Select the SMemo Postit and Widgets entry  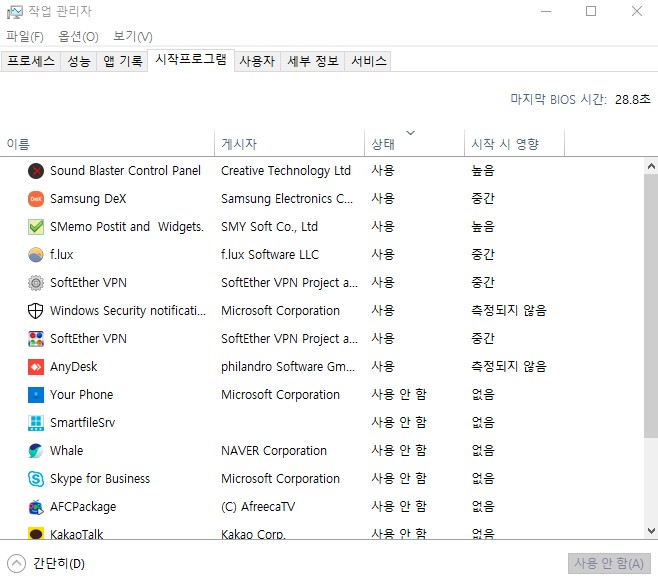pos(127,227)
